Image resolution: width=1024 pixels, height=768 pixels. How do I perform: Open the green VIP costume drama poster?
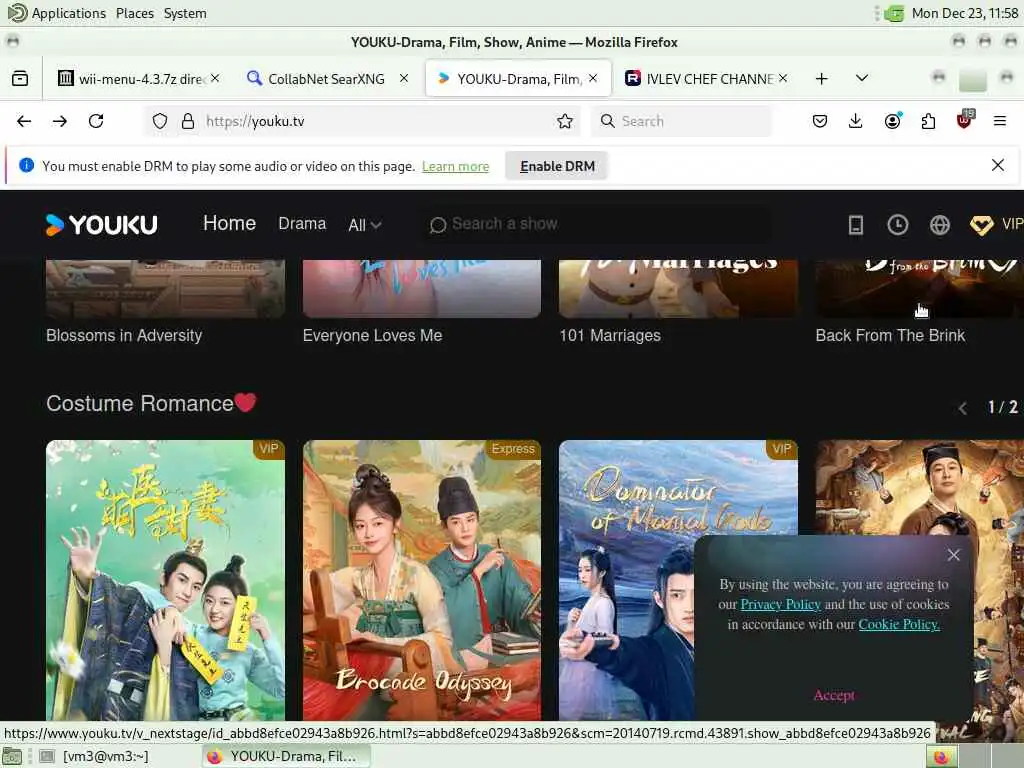165,581
